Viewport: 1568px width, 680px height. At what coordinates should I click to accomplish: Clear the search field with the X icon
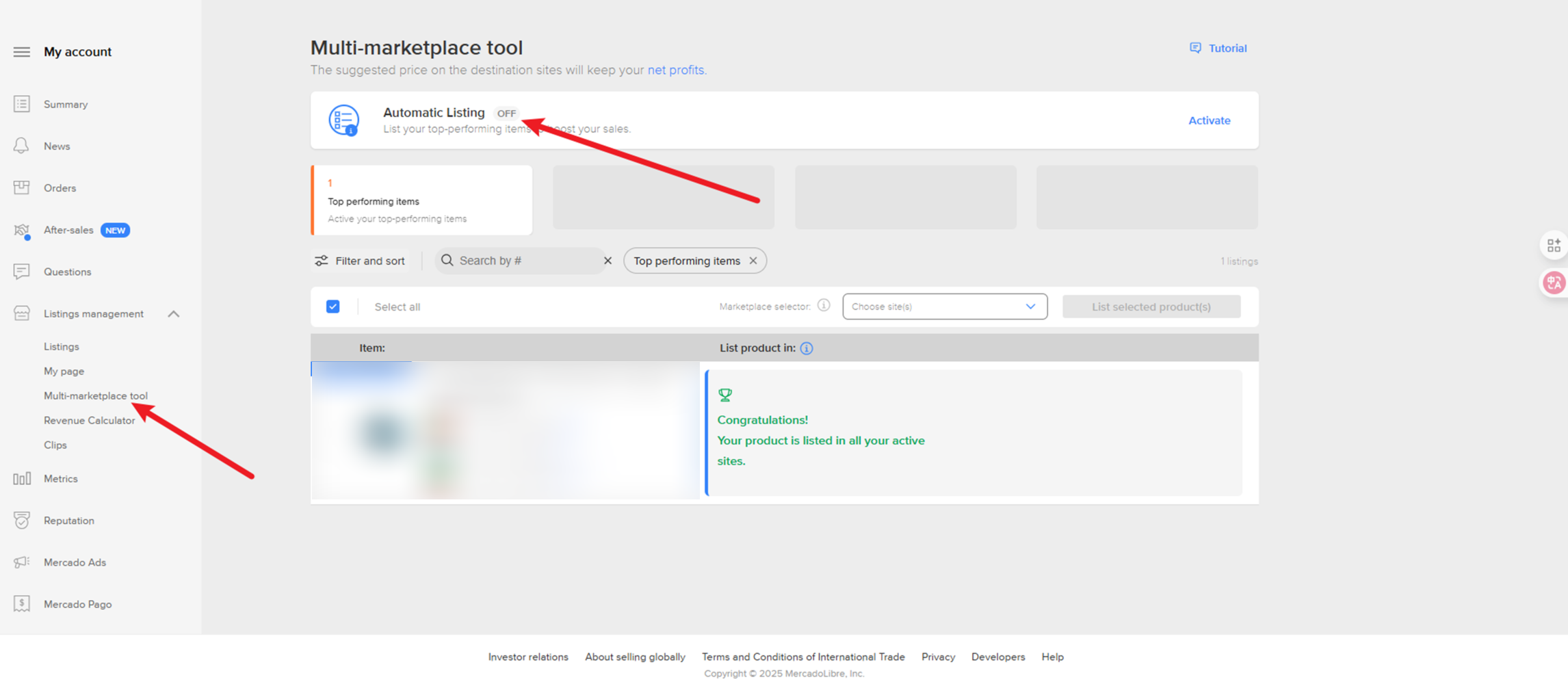point(607,261)
